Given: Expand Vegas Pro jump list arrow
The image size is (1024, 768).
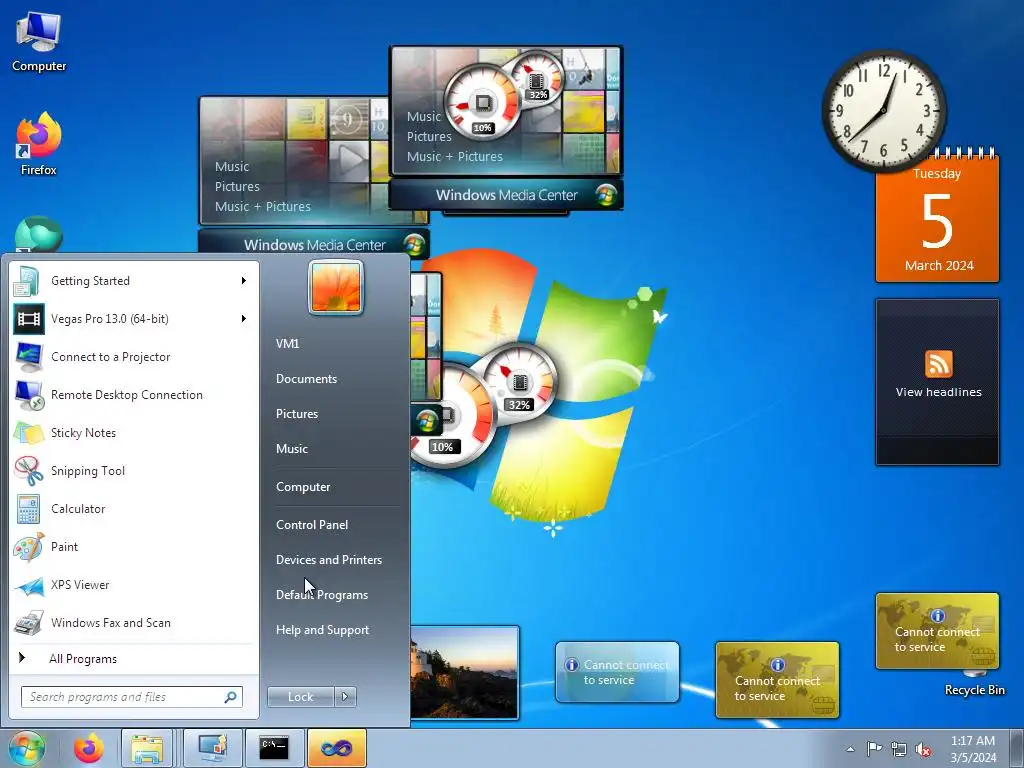Looking at the screenshot, I should pyautogui.click(x=244, y=319).
